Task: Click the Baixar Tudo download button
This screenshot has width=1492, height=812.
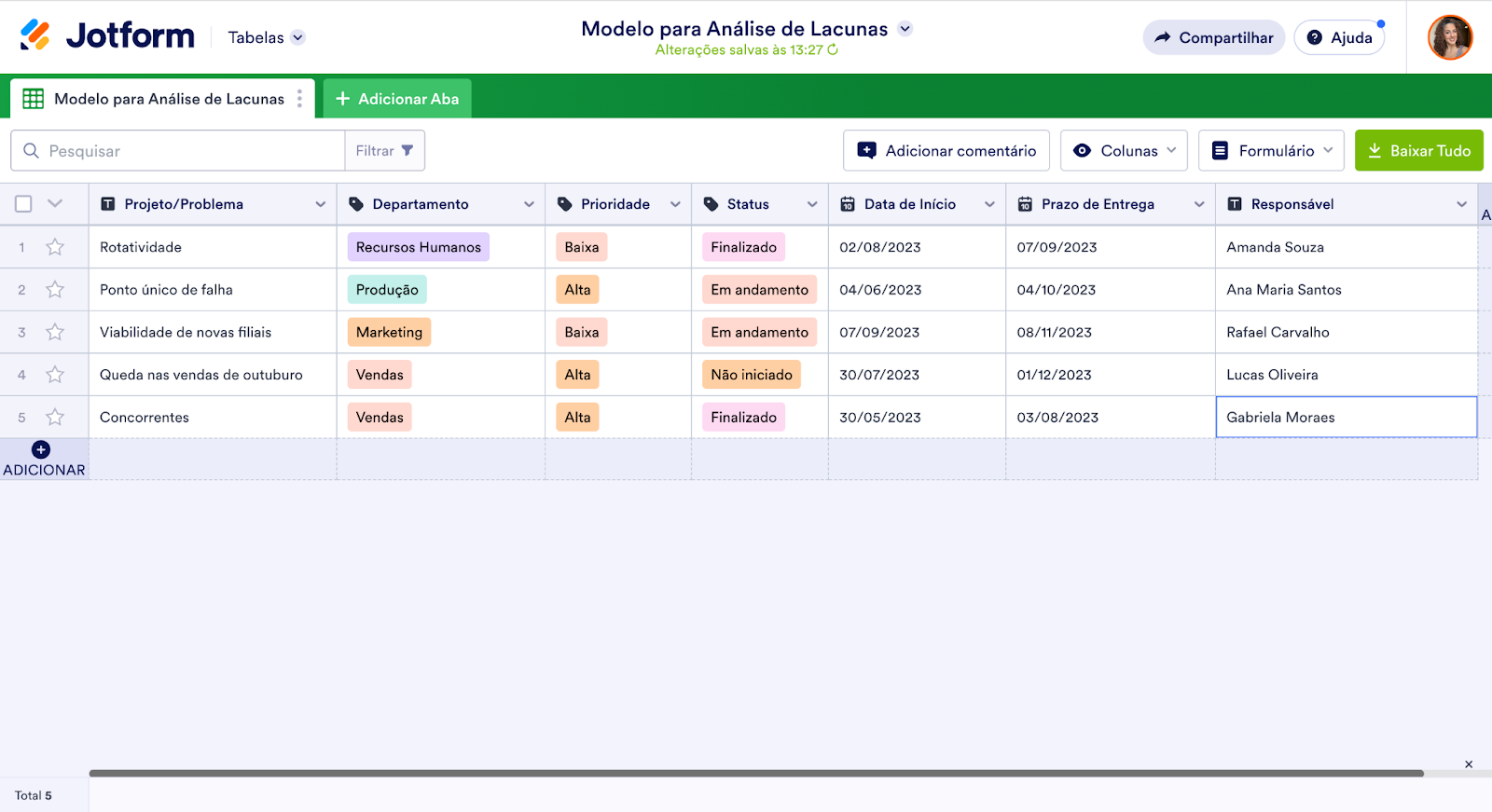Action: click(1419, 150)
